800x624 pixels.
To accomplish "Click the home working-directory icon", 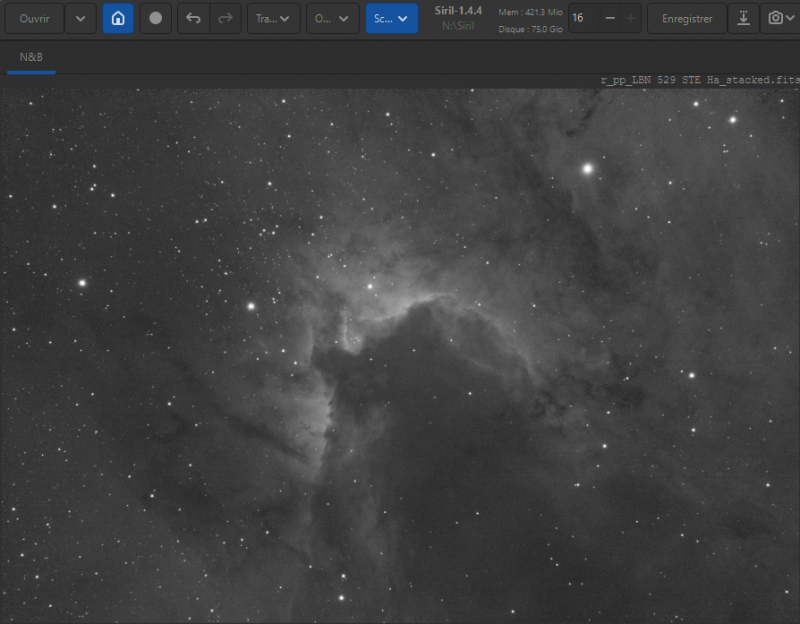I will coord(118,18).
